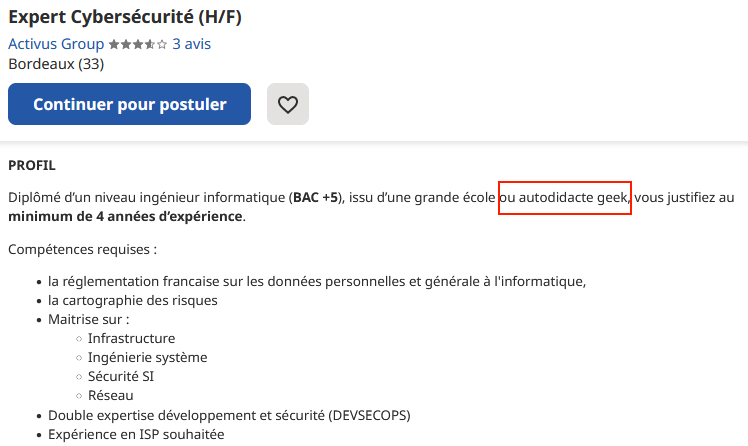Click the Réseau sub-item
Image resolution: width=748 pixels, height=446 pixels.
pyautogui.click(x=111, y=395)
